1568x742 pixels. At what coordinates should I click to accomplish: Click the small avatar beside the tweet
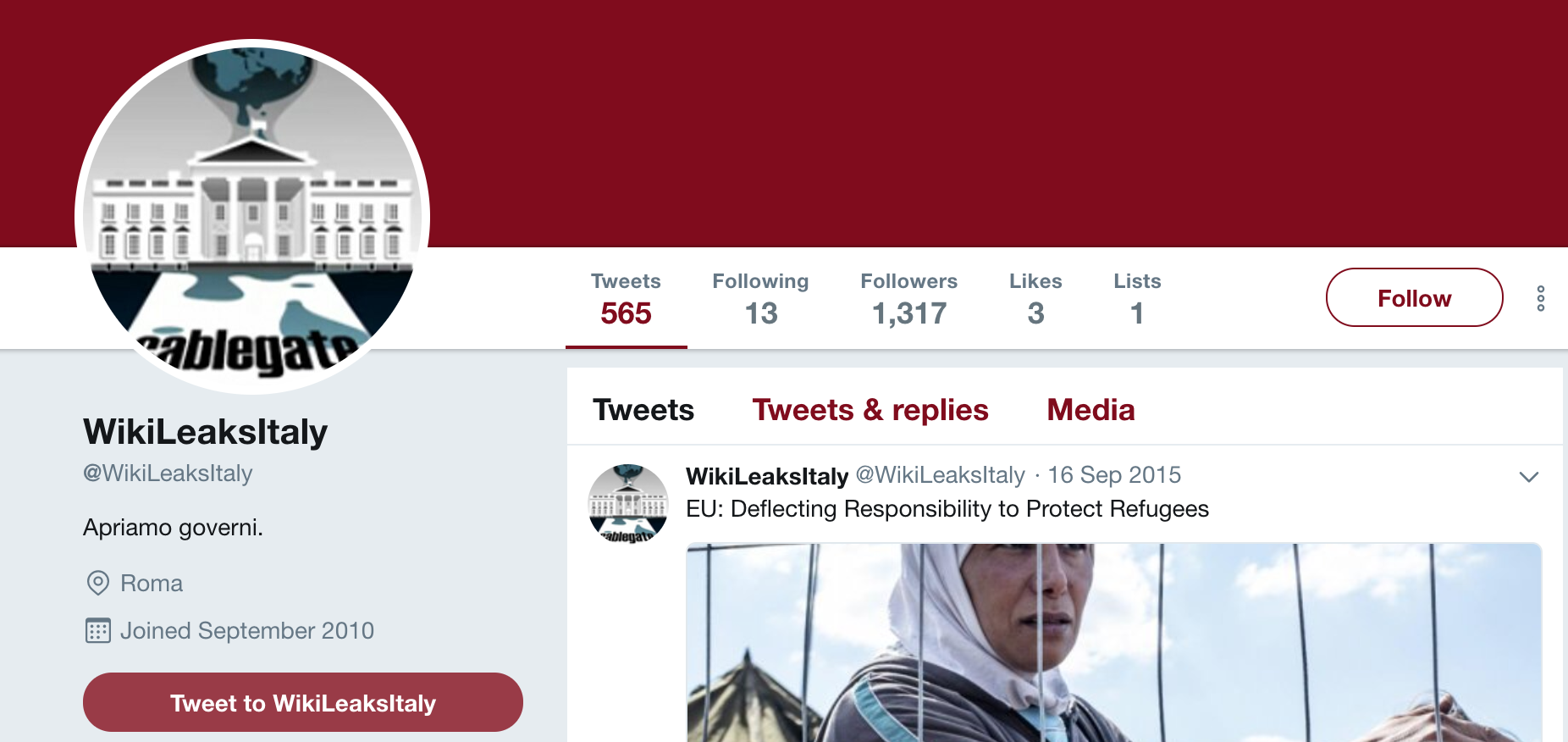[628, 503]
